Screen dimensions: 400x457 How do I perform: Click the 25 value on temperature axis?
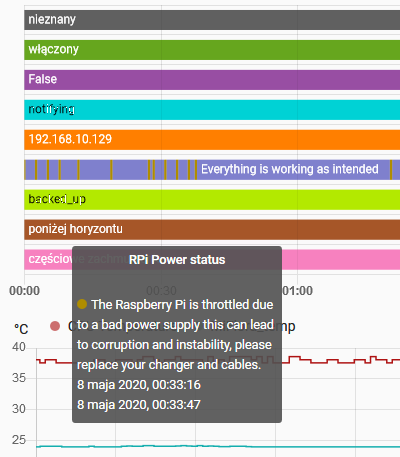(19, 440)
